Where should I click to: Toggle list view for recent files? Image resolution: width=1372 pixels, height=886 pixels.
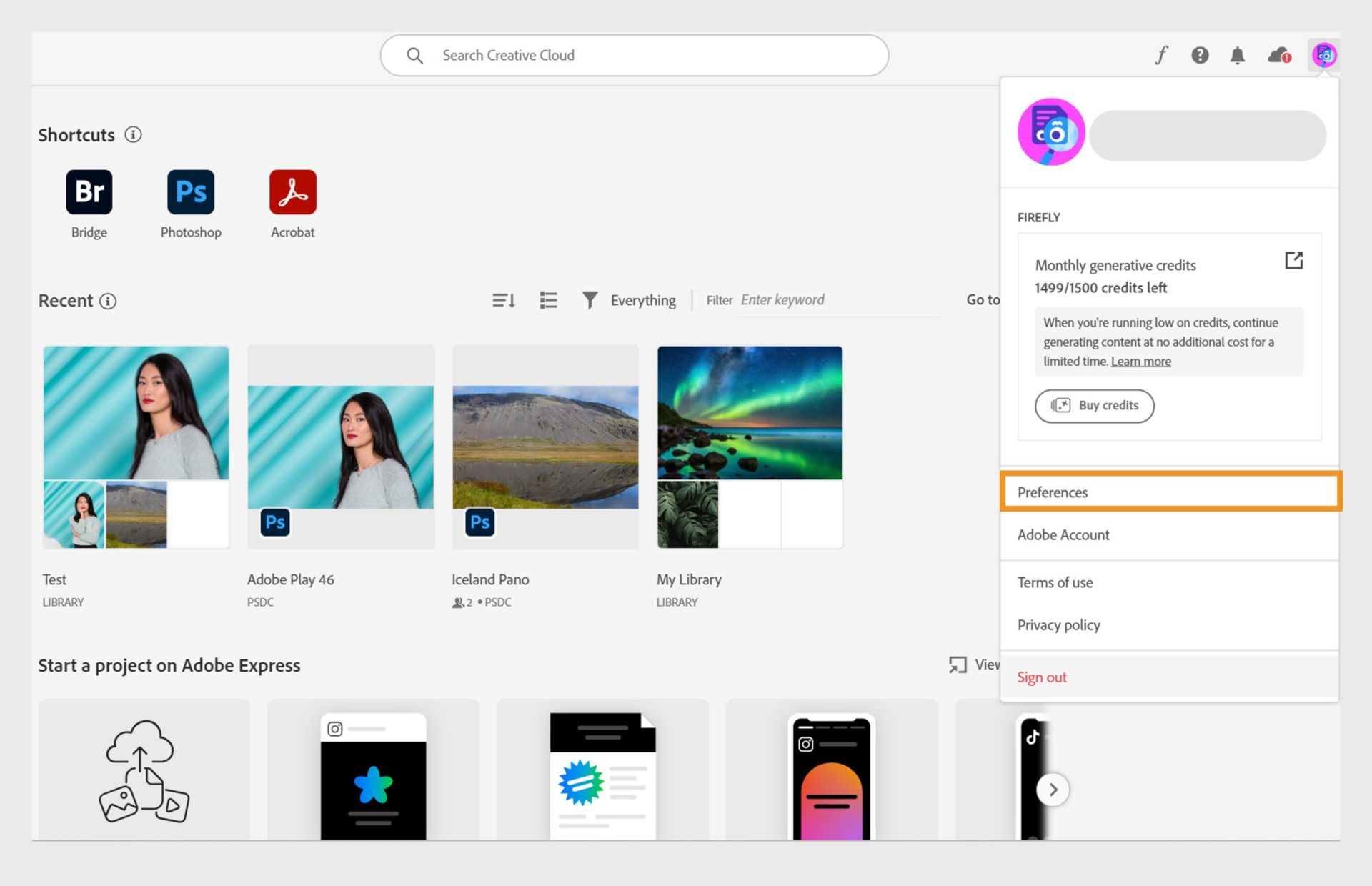(549, 299)
